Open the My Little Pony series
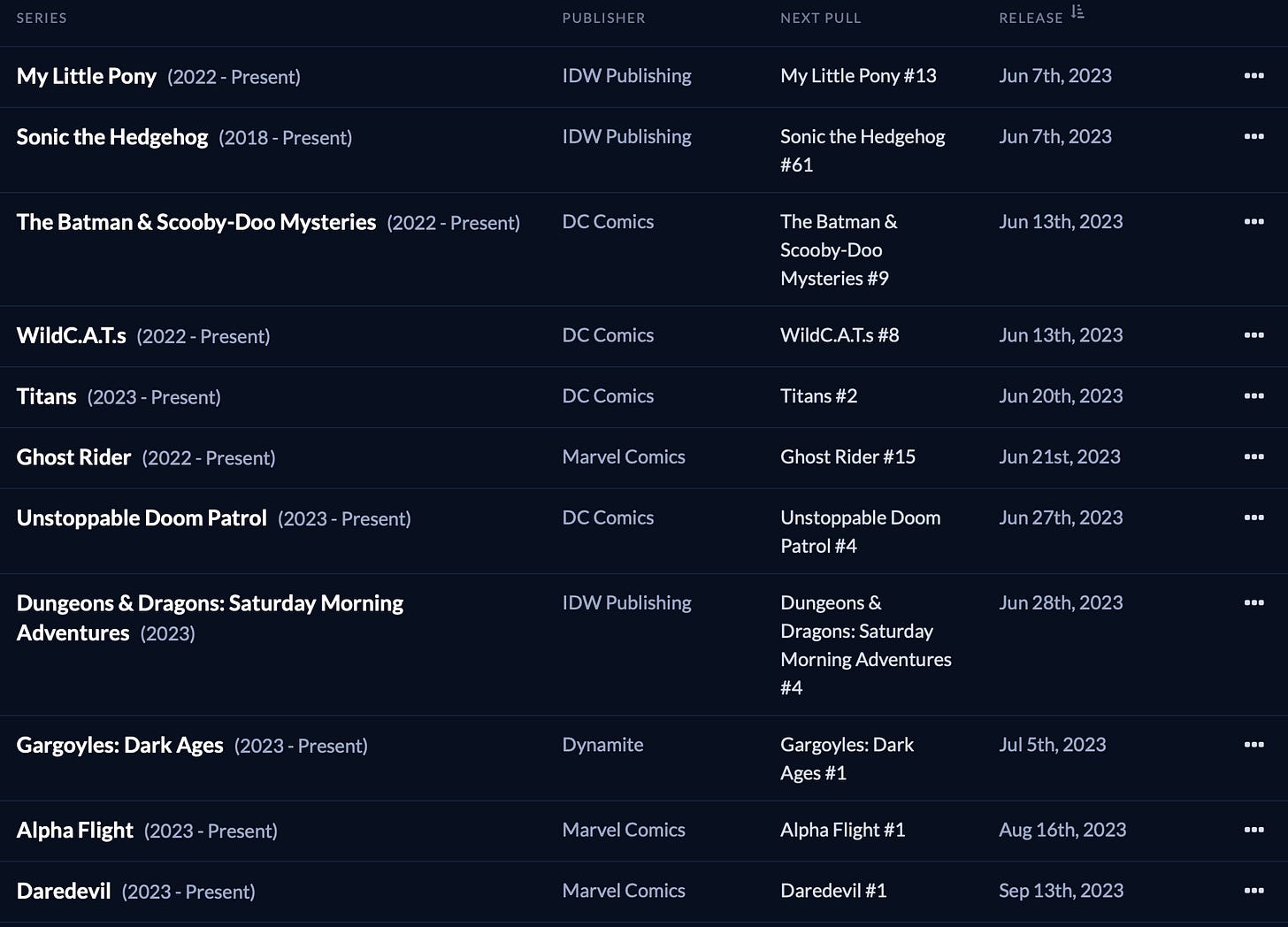 [x=87, y=76]
